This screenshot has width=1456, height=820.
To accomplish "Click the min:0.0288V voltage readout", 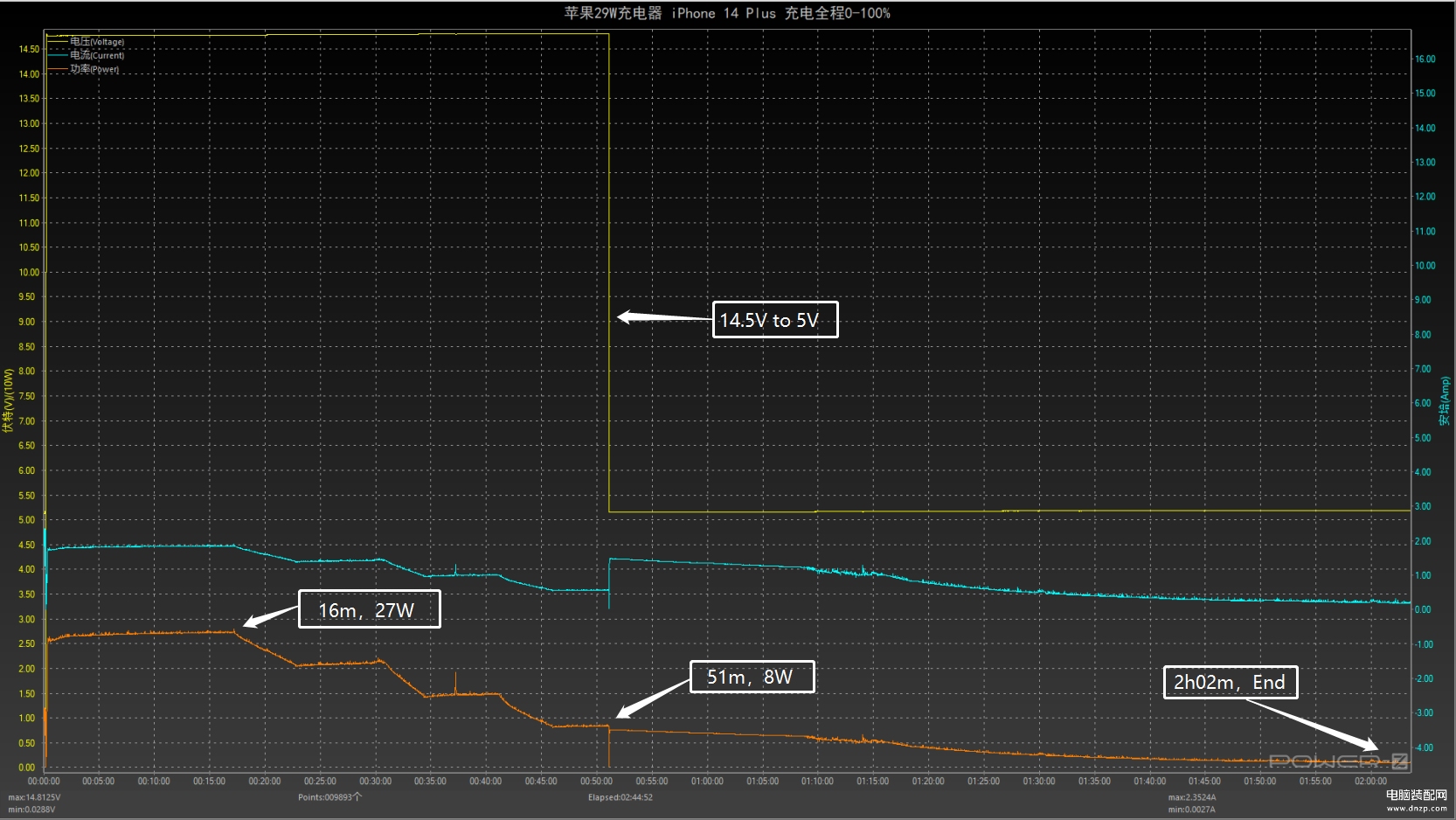I will pyautogui.click(x=32, y=810).
